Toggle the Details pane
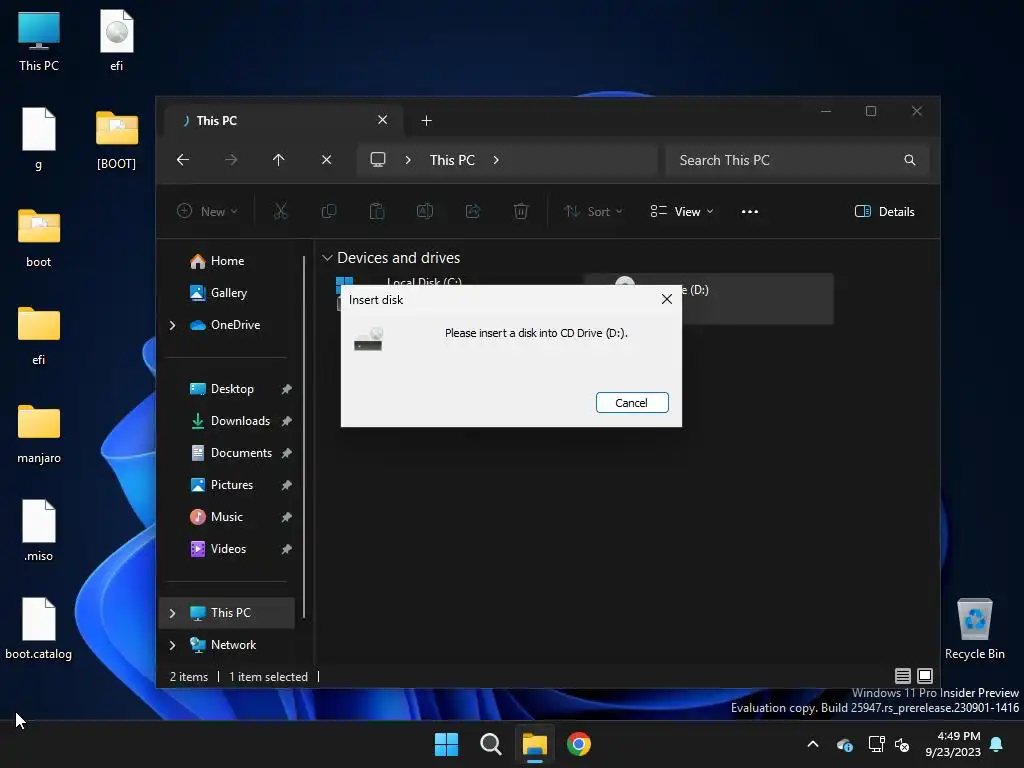1024x768 pixels. (x=884, y=211)
